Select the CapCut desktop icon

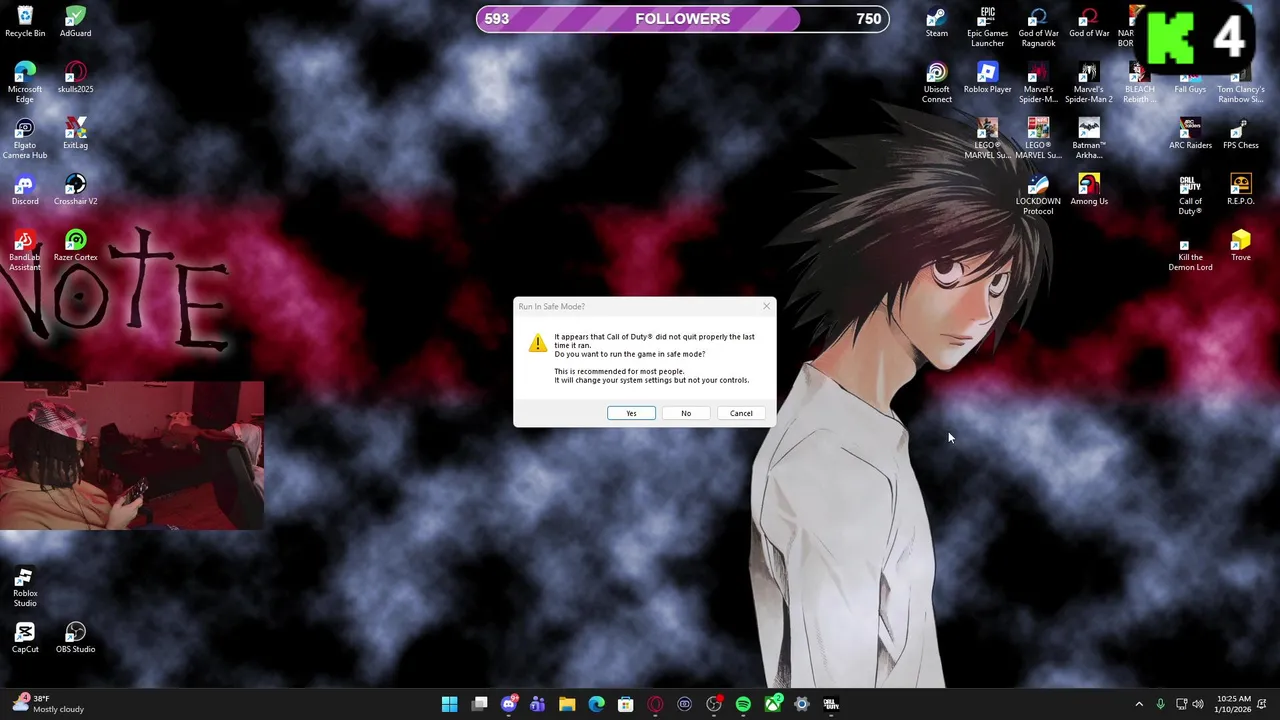coord(25,638)
